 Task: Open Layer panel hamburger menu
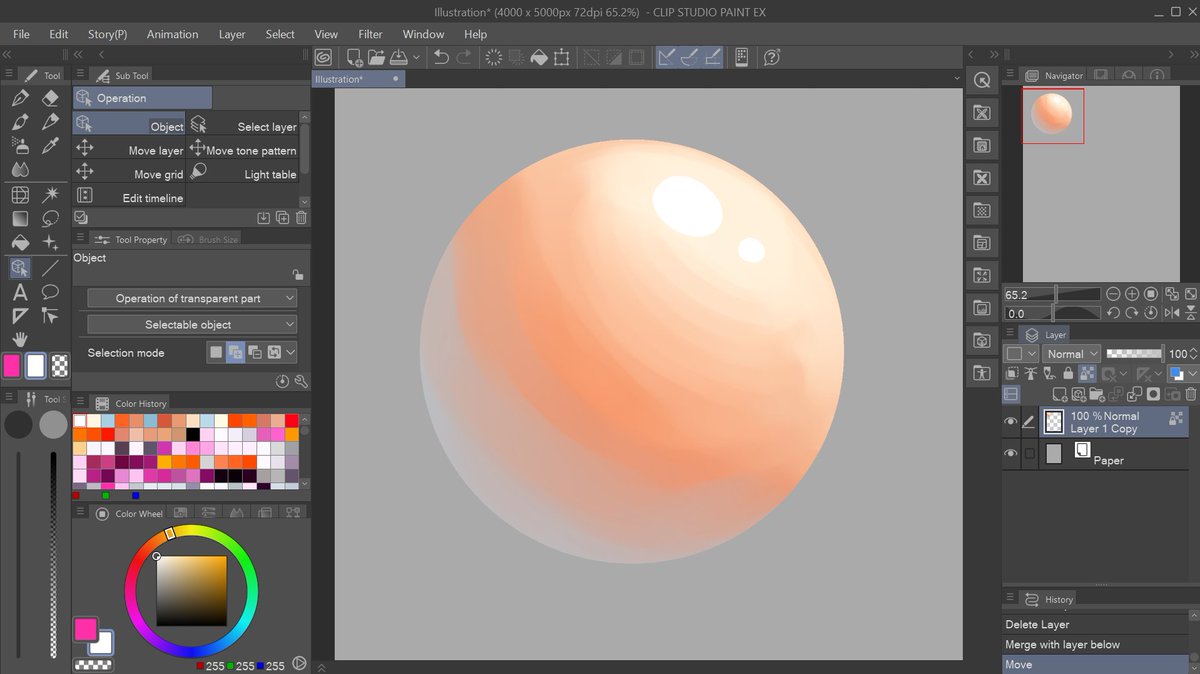(1009, 334)
